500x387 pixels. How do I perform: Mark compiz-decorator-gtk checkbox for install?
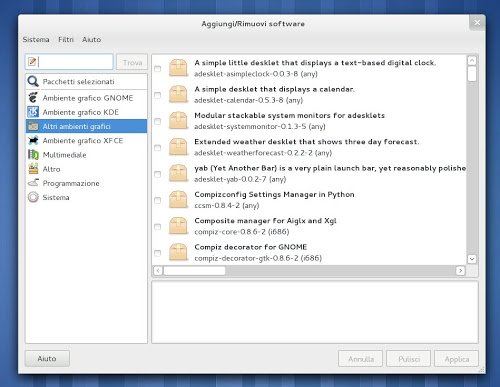pyautogui.click(x=158, y=253)
